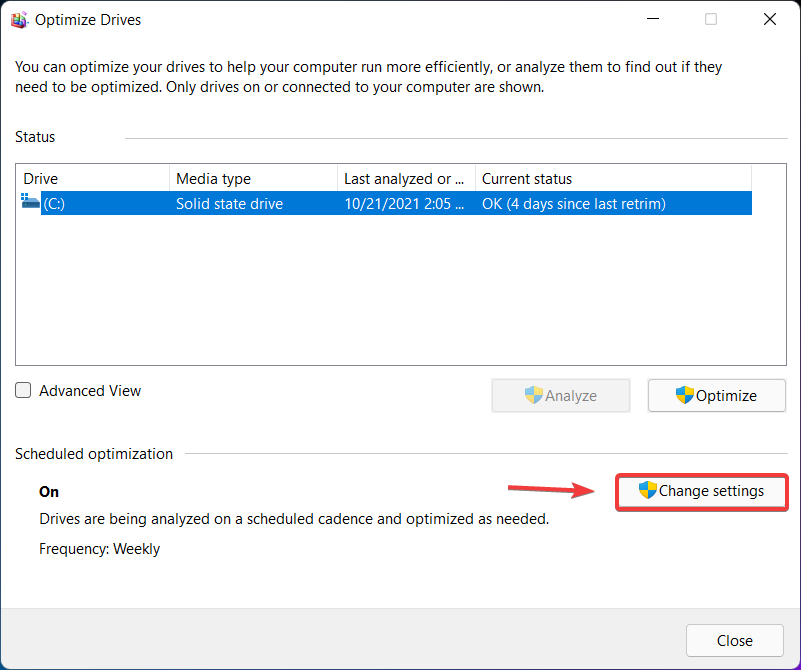Click the Analyze button

click(560, 395)
